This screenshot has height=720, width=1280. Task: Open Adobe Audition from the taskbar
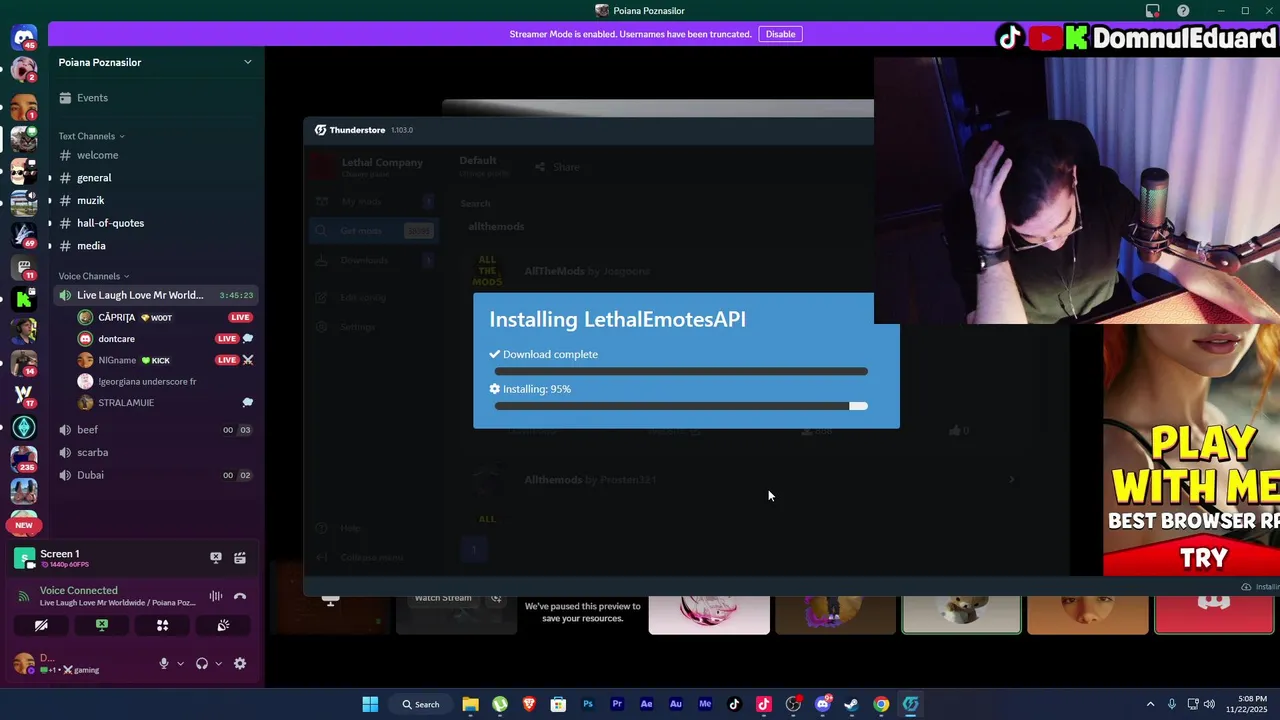(x=676, y=704)
